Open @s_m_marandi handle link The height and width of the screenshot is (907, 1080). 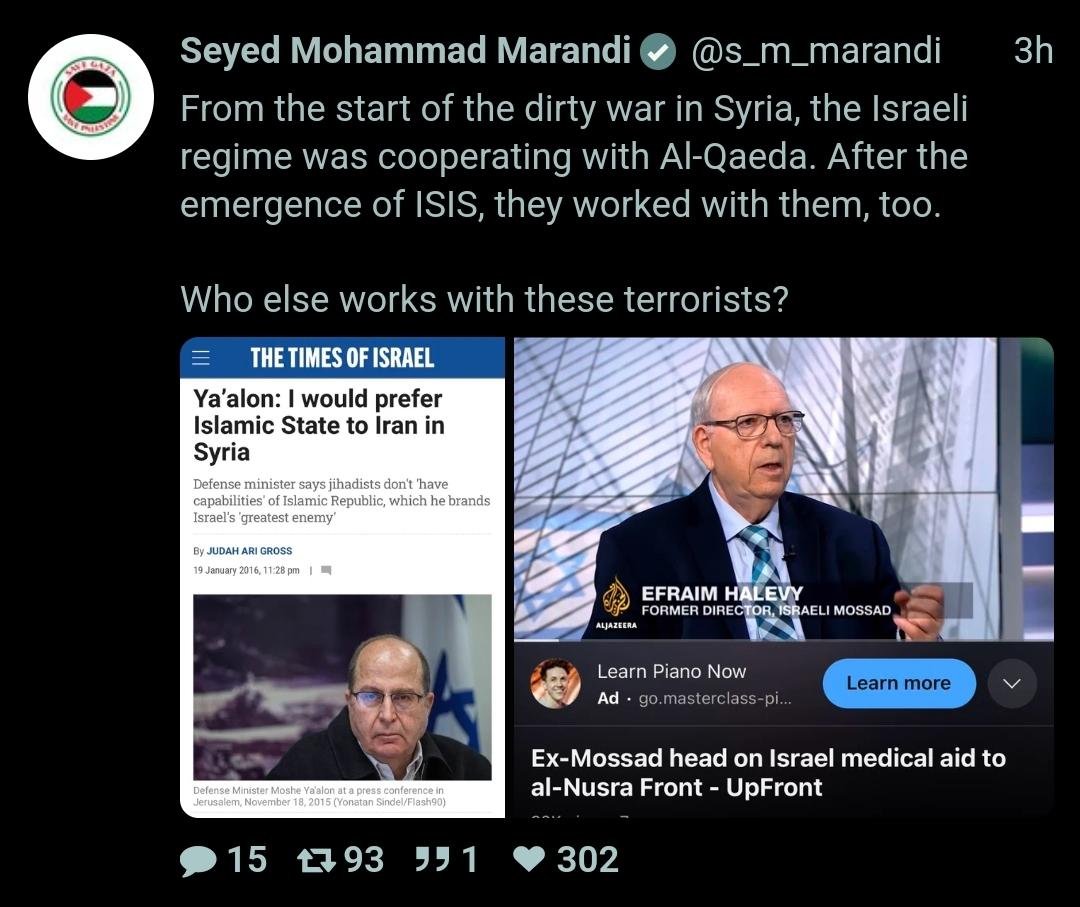(x=816, y=51)
